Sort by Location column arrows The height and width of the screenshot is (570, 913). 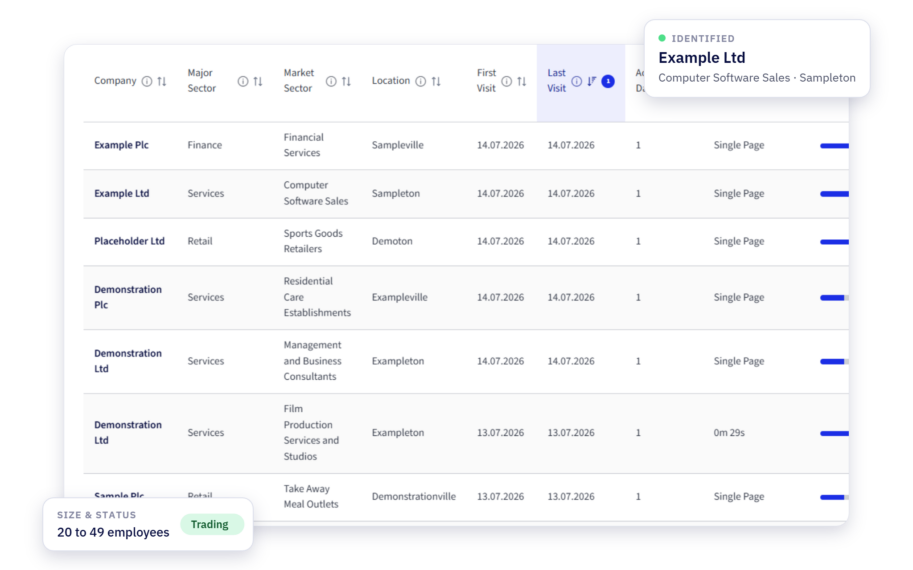tap(436, 82)
